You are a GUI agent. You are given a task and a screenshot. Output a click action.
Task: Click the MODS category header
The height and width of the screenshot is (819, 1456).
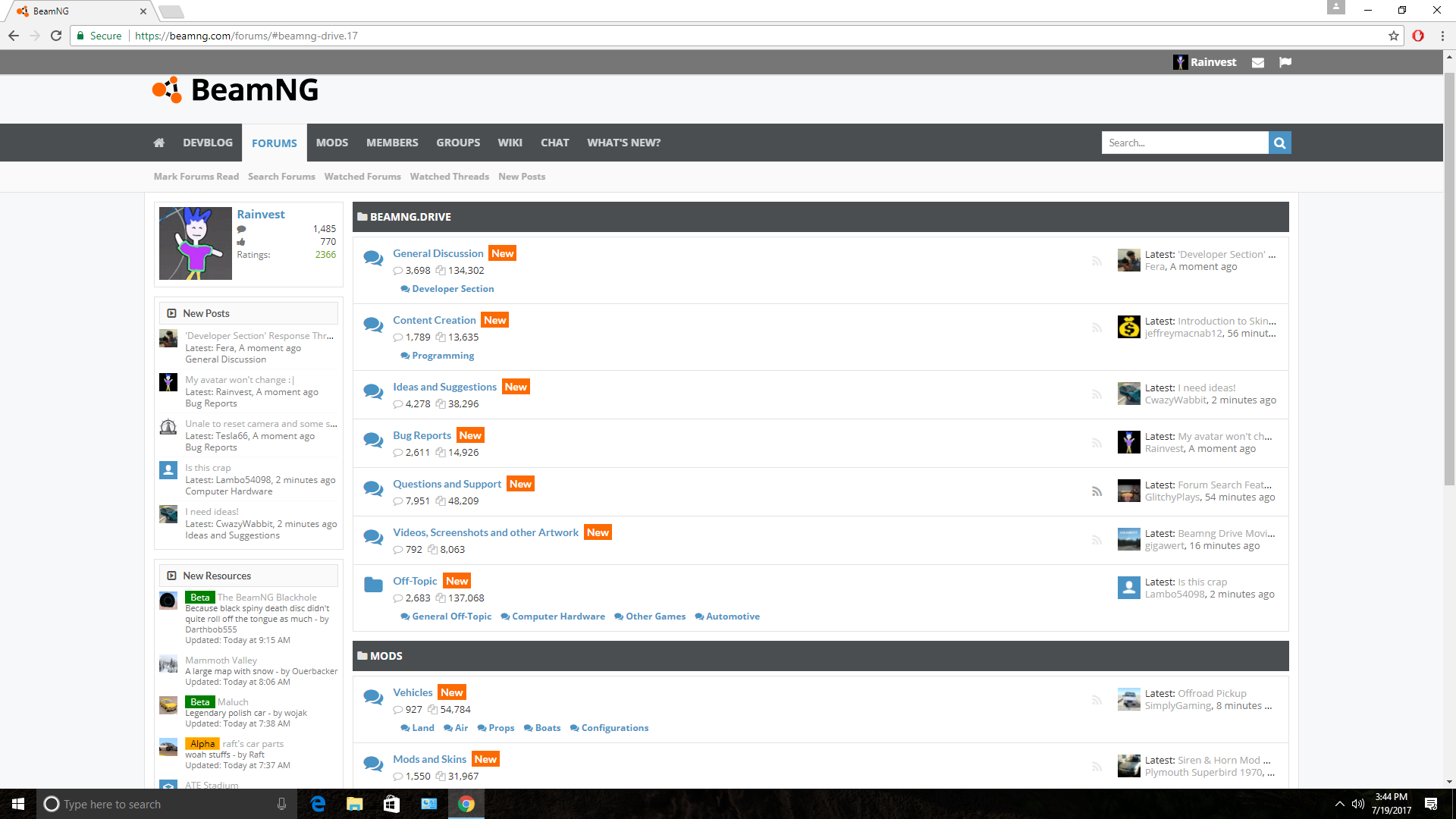click(821, 656)
